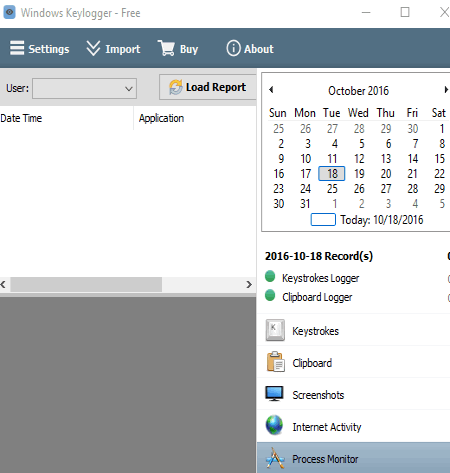The image size is (450, 473).
Task: Select the Internet Activity category label
Action: [x=327, y=427]
